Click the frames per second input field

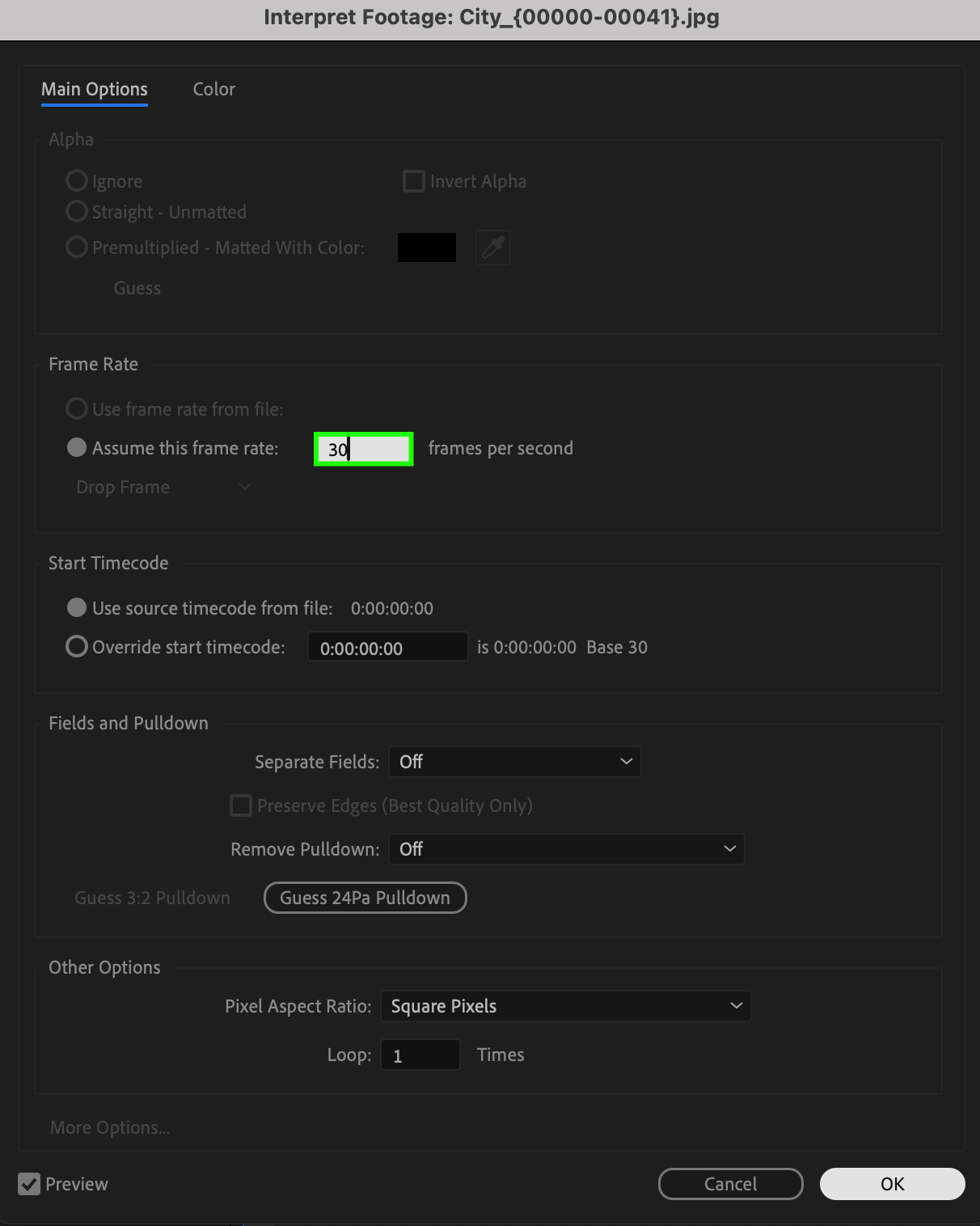click(364, 449)
